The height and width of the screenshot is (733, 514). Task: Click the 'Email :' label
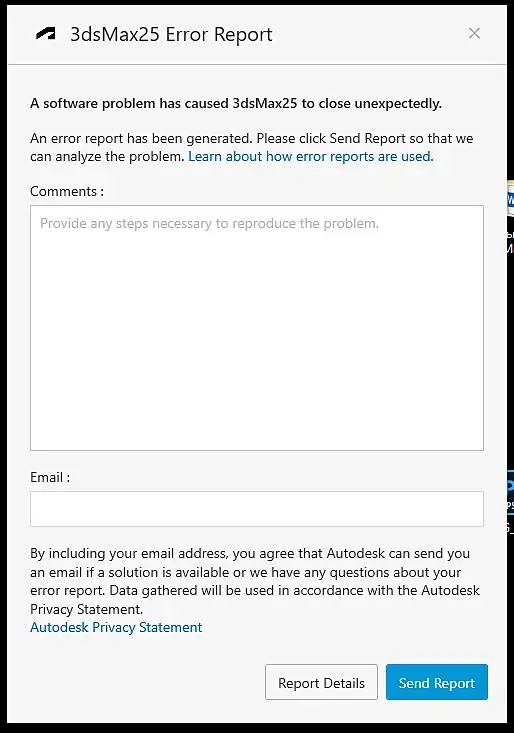click(x=50, y=477)
